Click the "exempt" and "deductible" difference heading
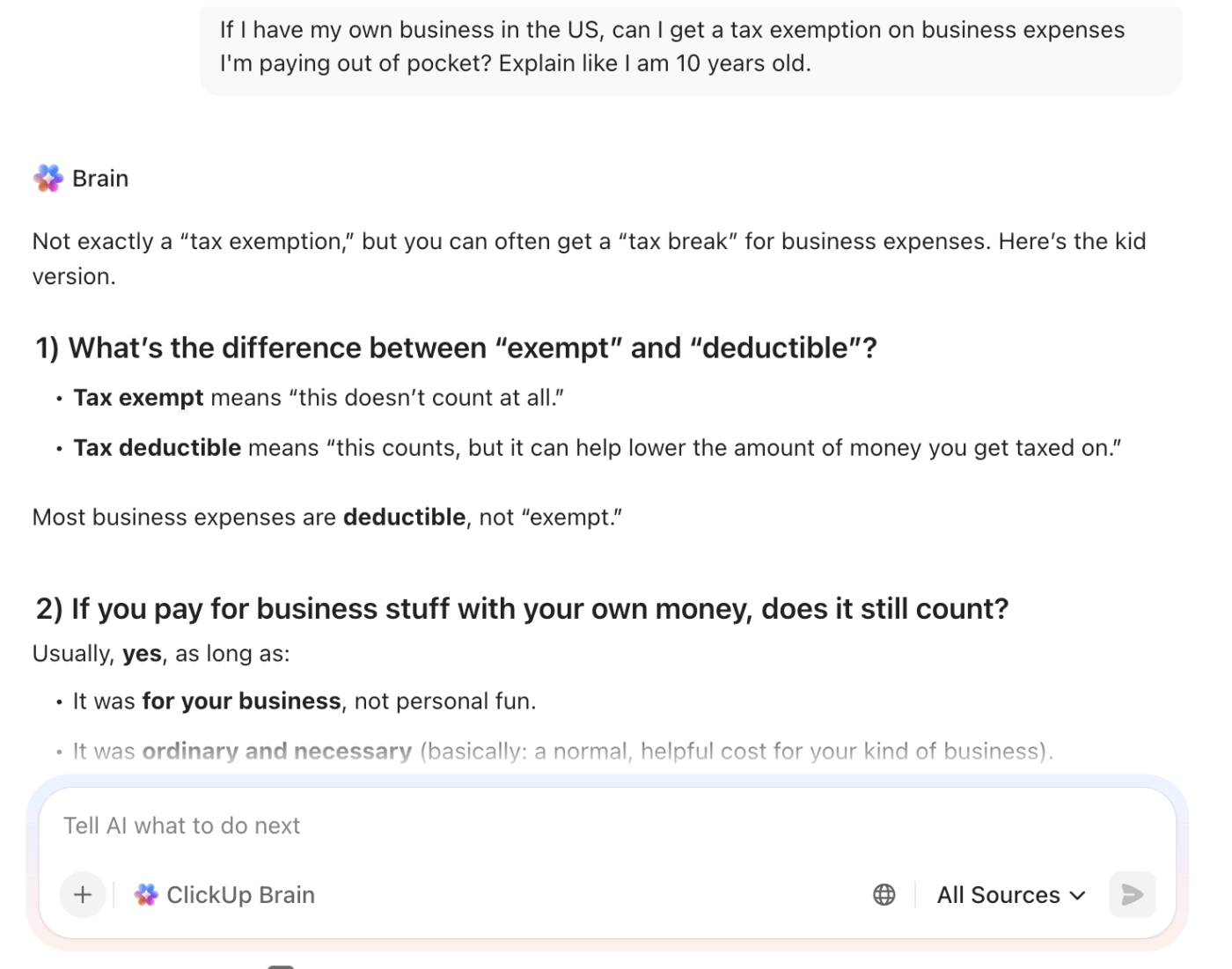The height and width of the screenshot is (969, 1232). (456, 349)
